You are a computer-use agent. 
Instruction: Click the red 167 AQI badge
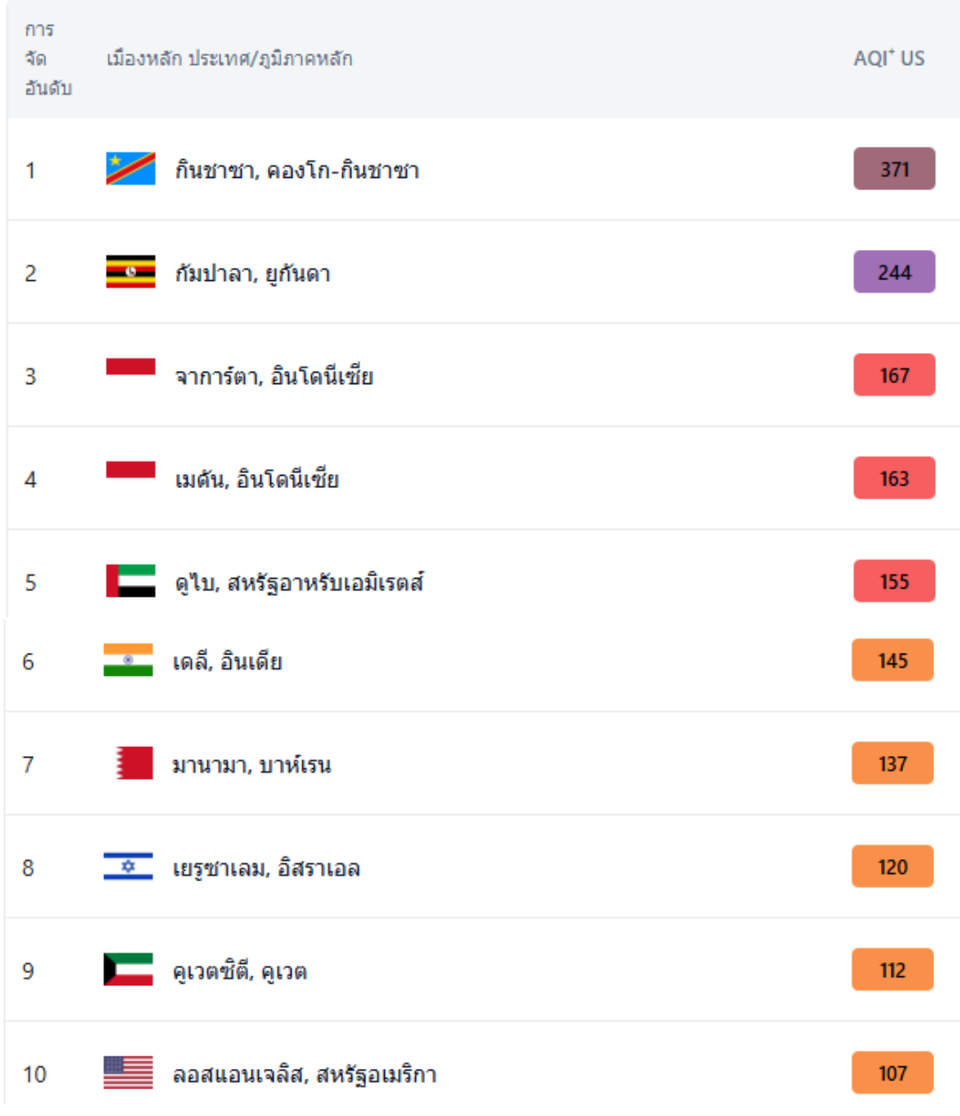point(895,375)
